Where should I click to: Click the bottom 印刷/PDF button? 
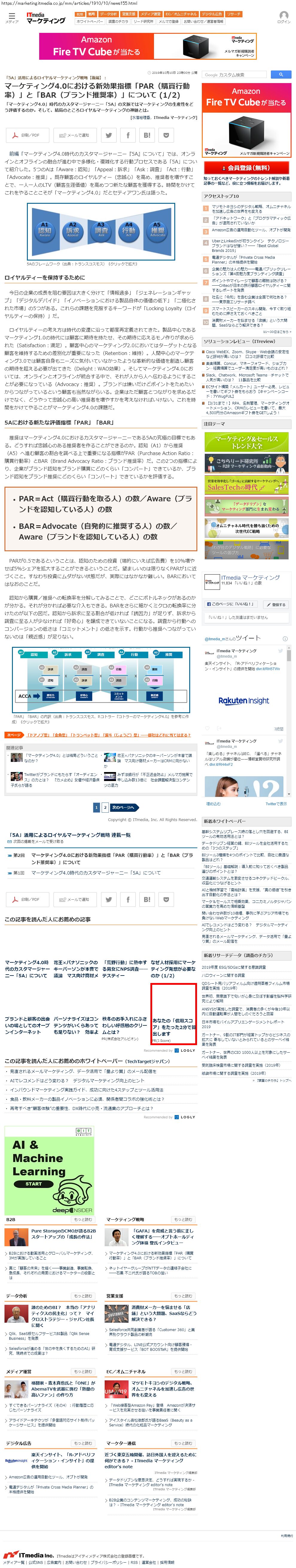pos(28,899)
